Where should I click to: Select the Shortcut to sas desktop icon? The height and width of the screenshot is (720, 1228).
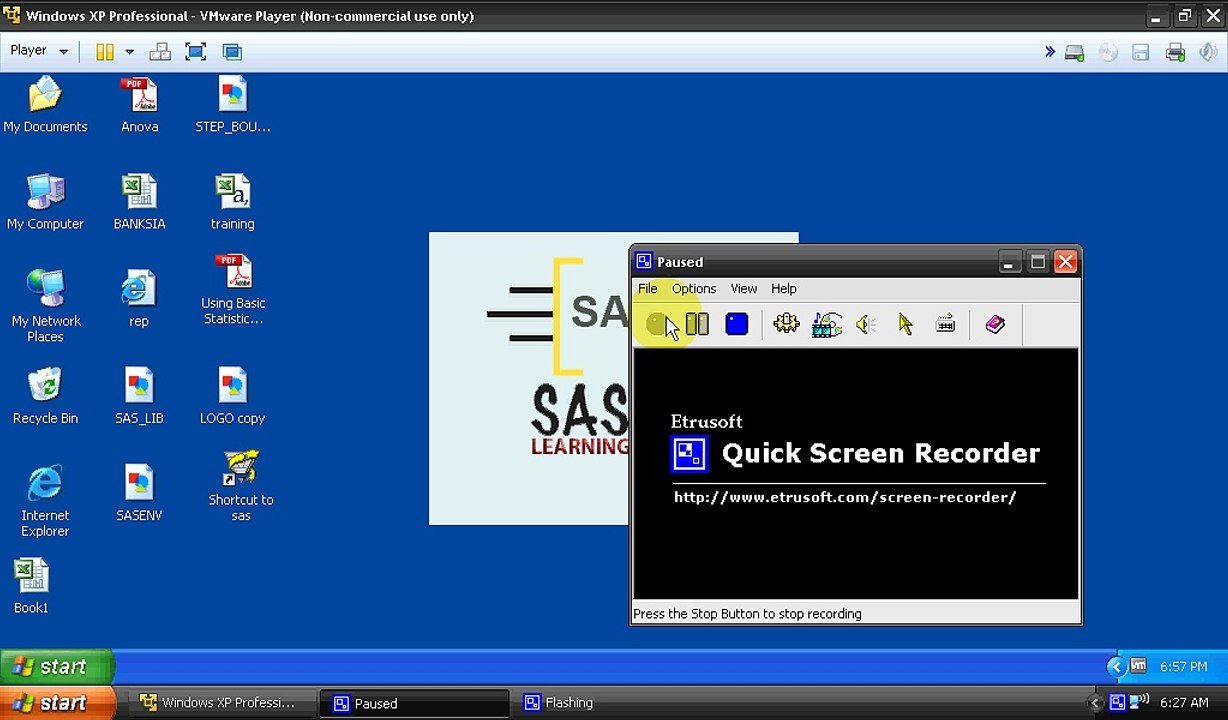click(x=241, y=486)
